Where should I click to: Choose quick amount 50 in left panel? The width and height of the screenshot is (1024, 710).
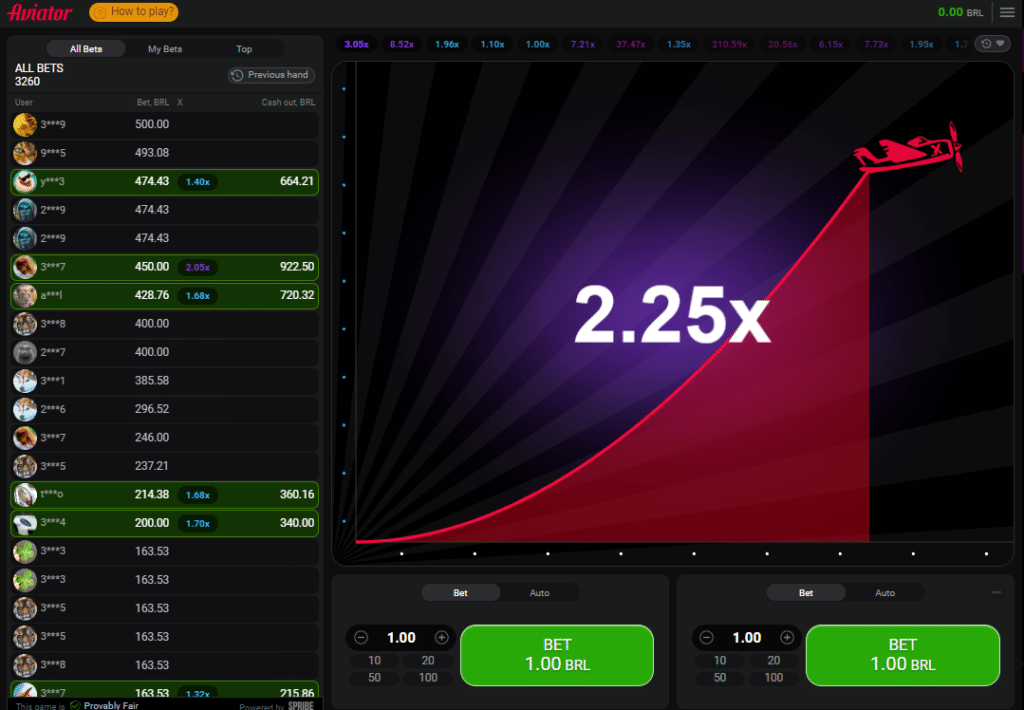coord(374,678)
